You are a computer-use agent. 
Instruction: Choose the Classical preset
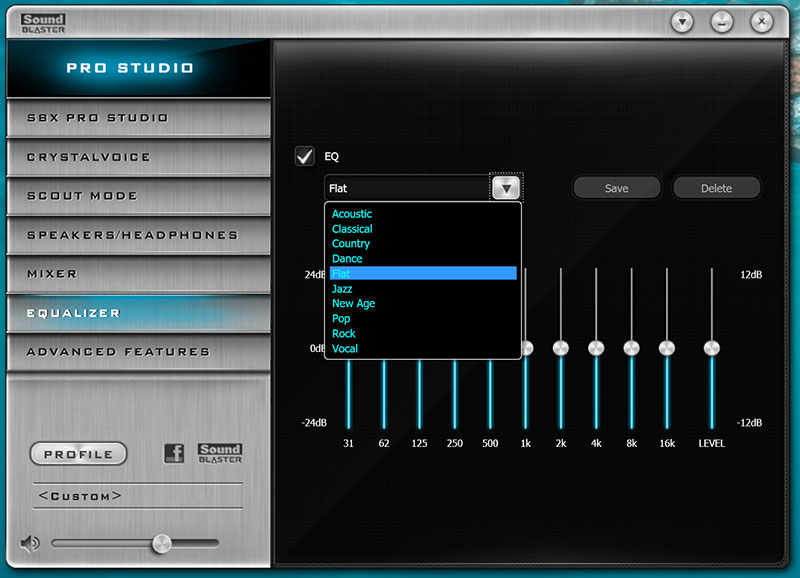coord(423,229)
